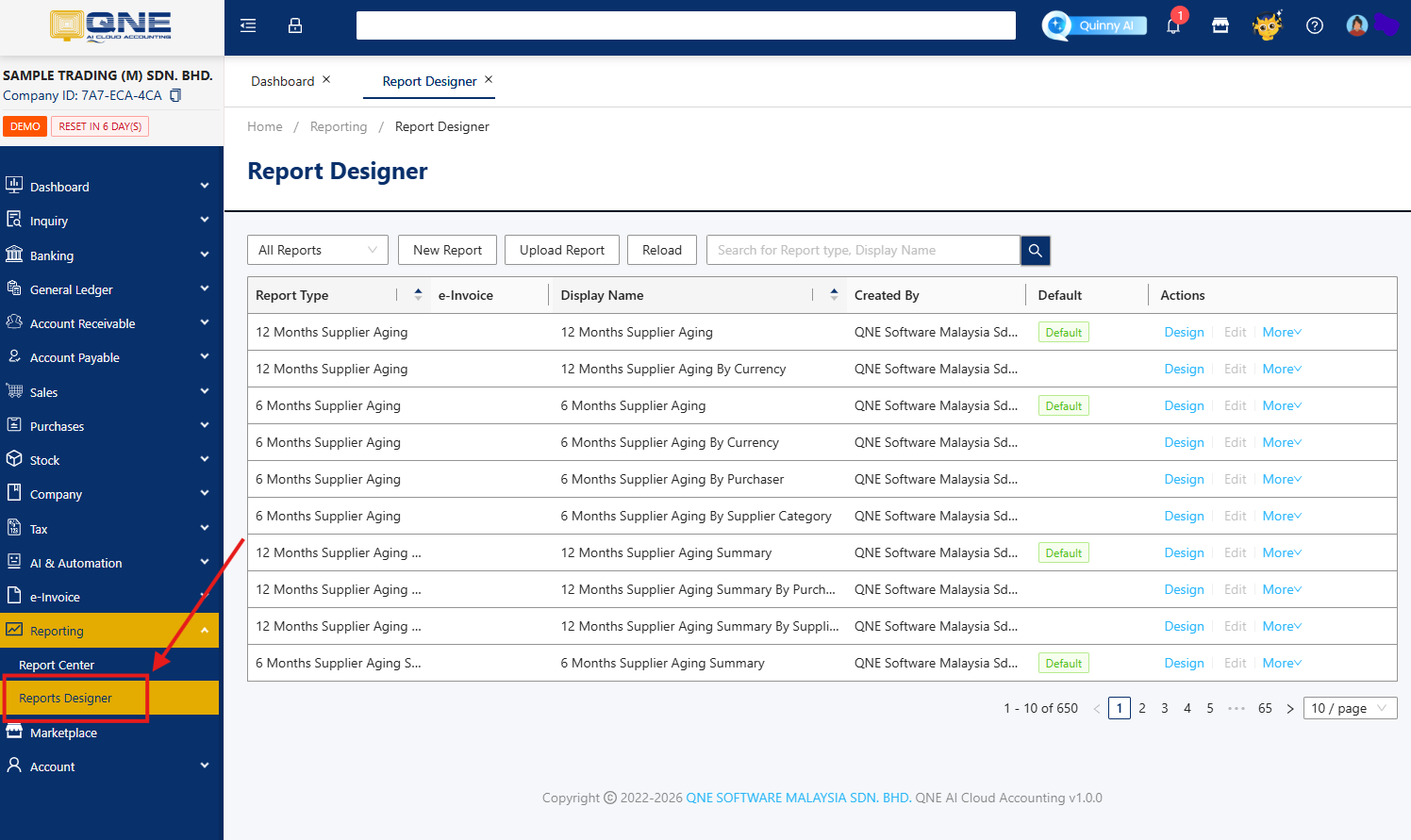Click the lock icon in top bar
1411x840 pixels.
pyautogui.click(x=295, y=25)
